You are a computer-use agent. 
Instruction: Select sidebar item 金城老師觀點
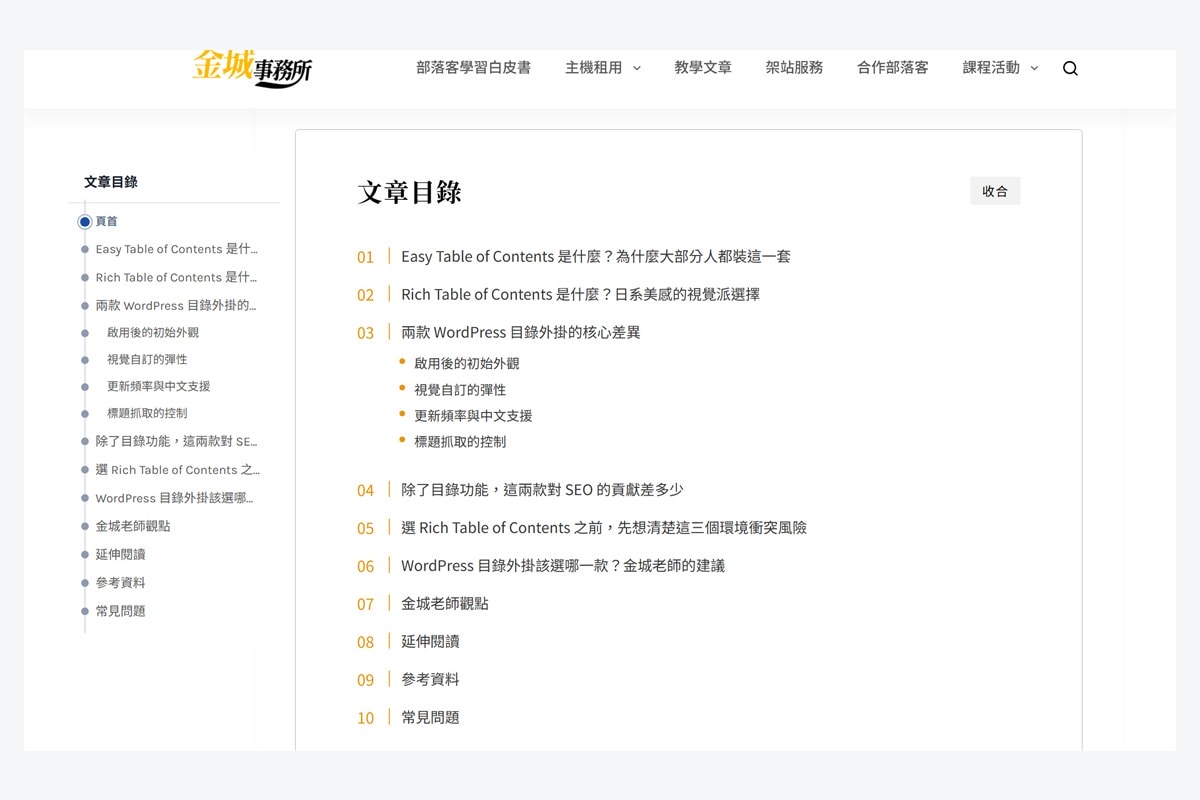pyautogui.click(x=133, y=526)
